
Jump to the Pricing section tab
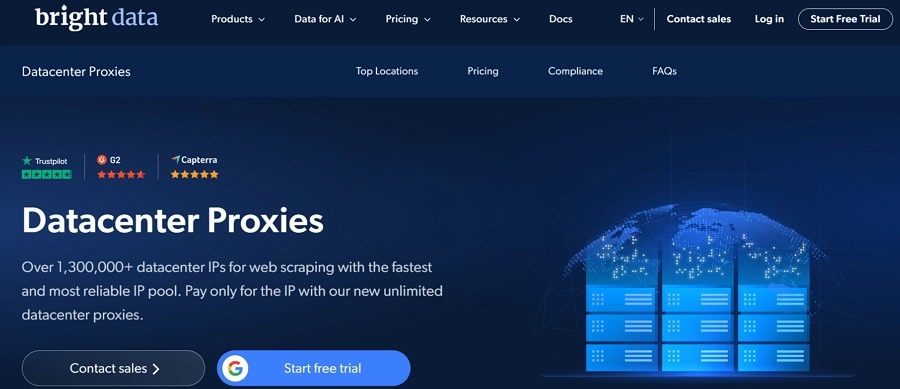483,71
